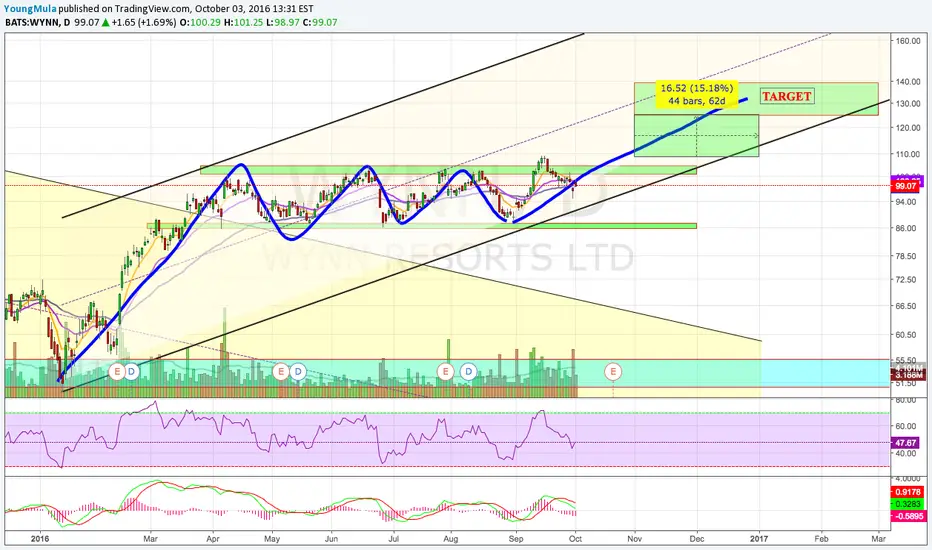Click the Oct label on time axis
Viewport: 932px width, 550px height.
pyautogui.click(x=575, y=539)
